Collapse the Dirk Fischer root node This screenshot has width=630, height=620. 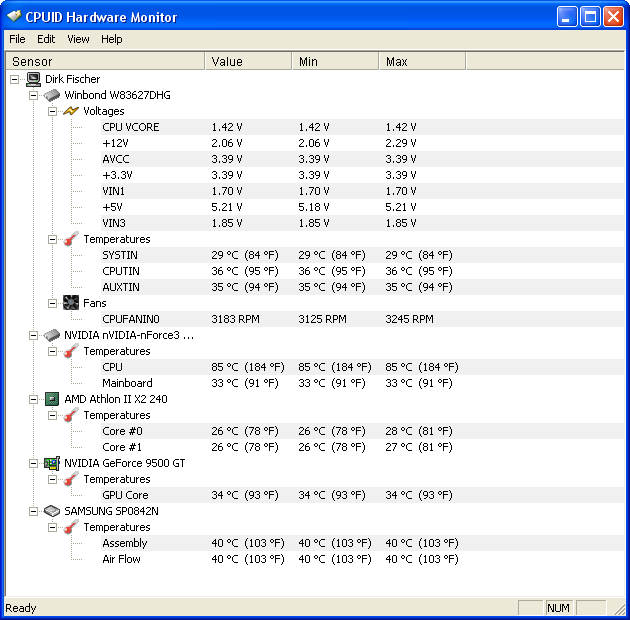14,80
